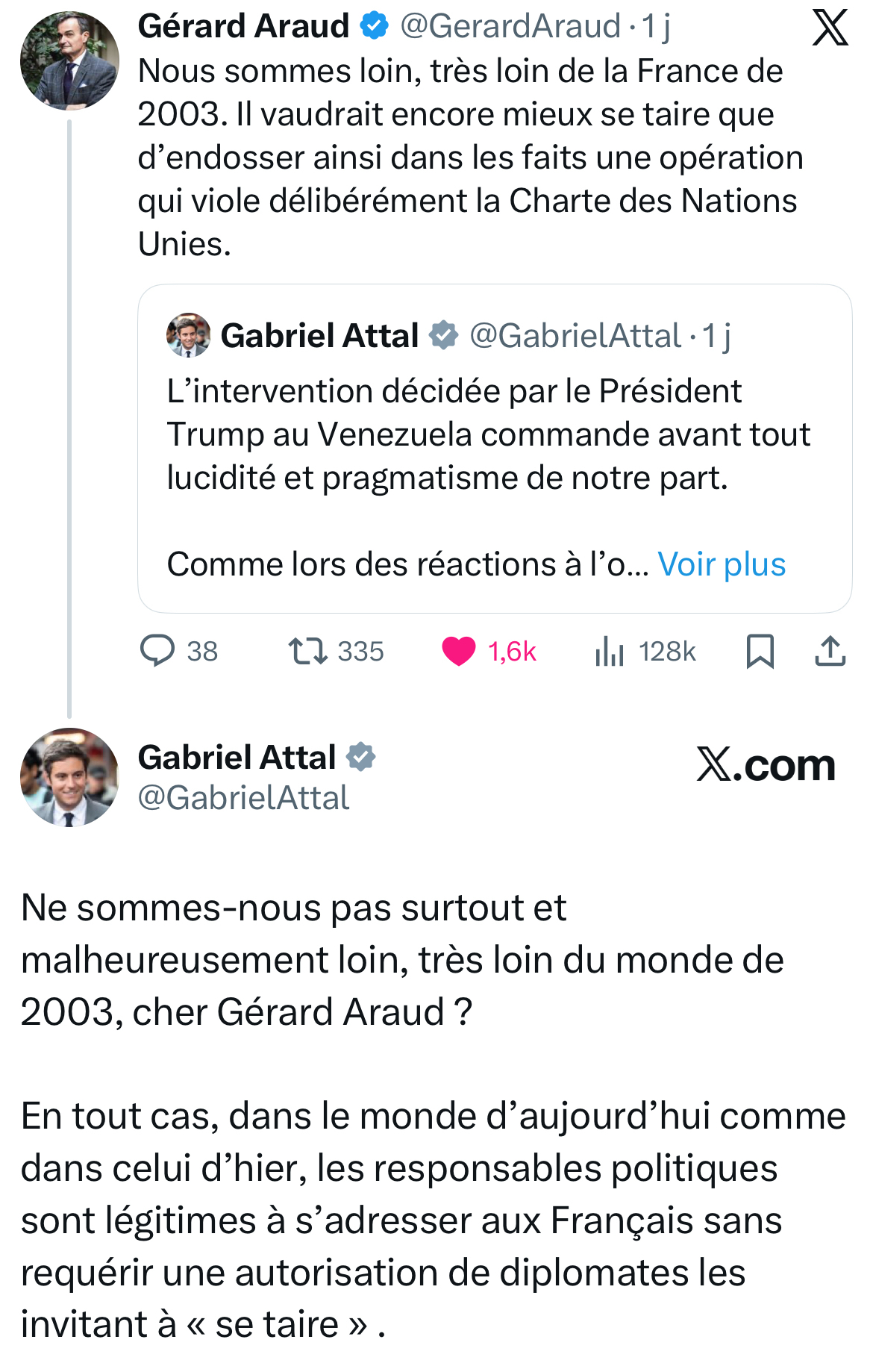Open the view analytics bar chart icon
The image size is (873, 1372).
click(609, 651)
